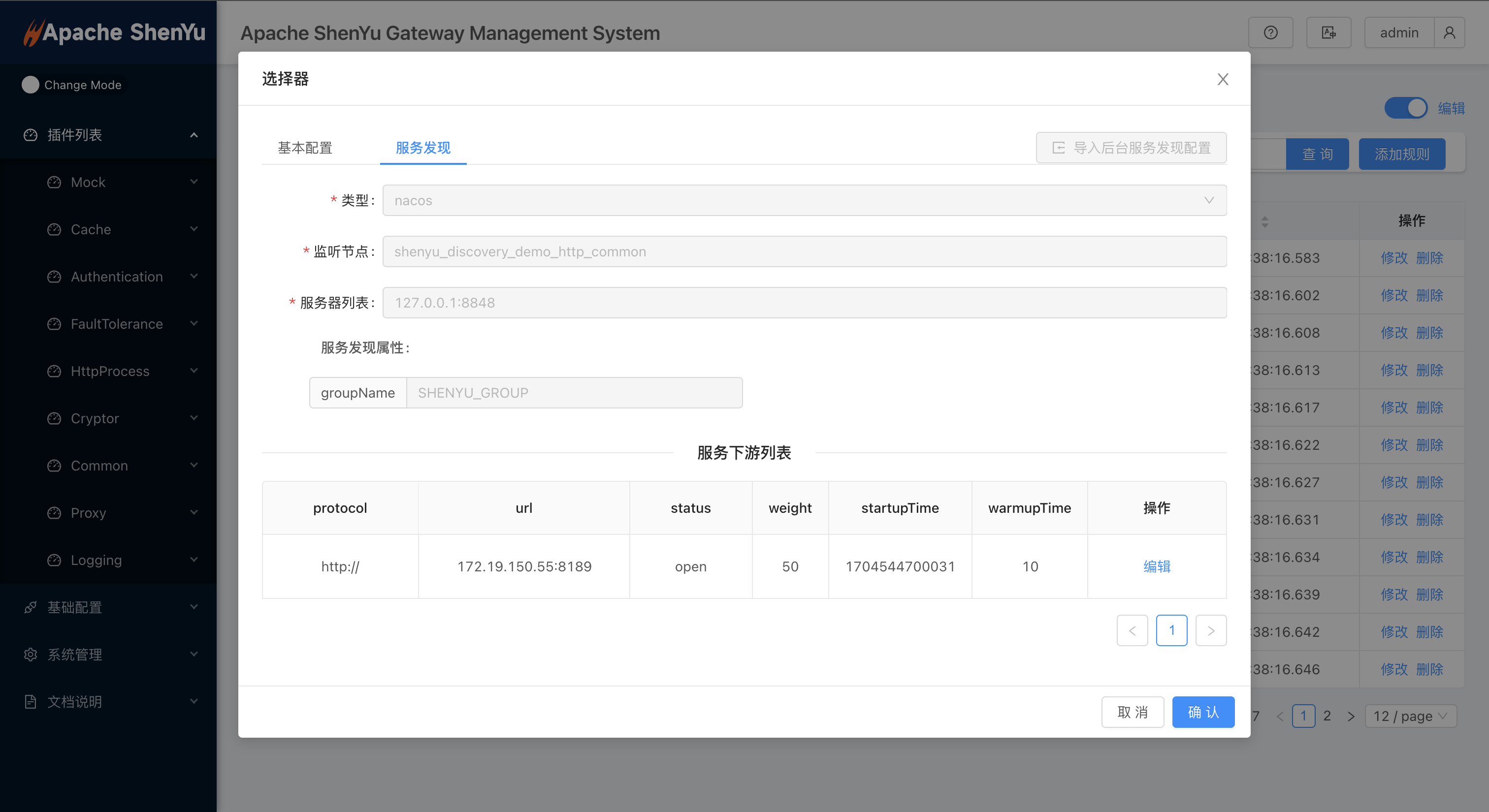Click 编辑 link in upstream row
Viewport: 1489px width, 812px height.
click(1157, 566)
